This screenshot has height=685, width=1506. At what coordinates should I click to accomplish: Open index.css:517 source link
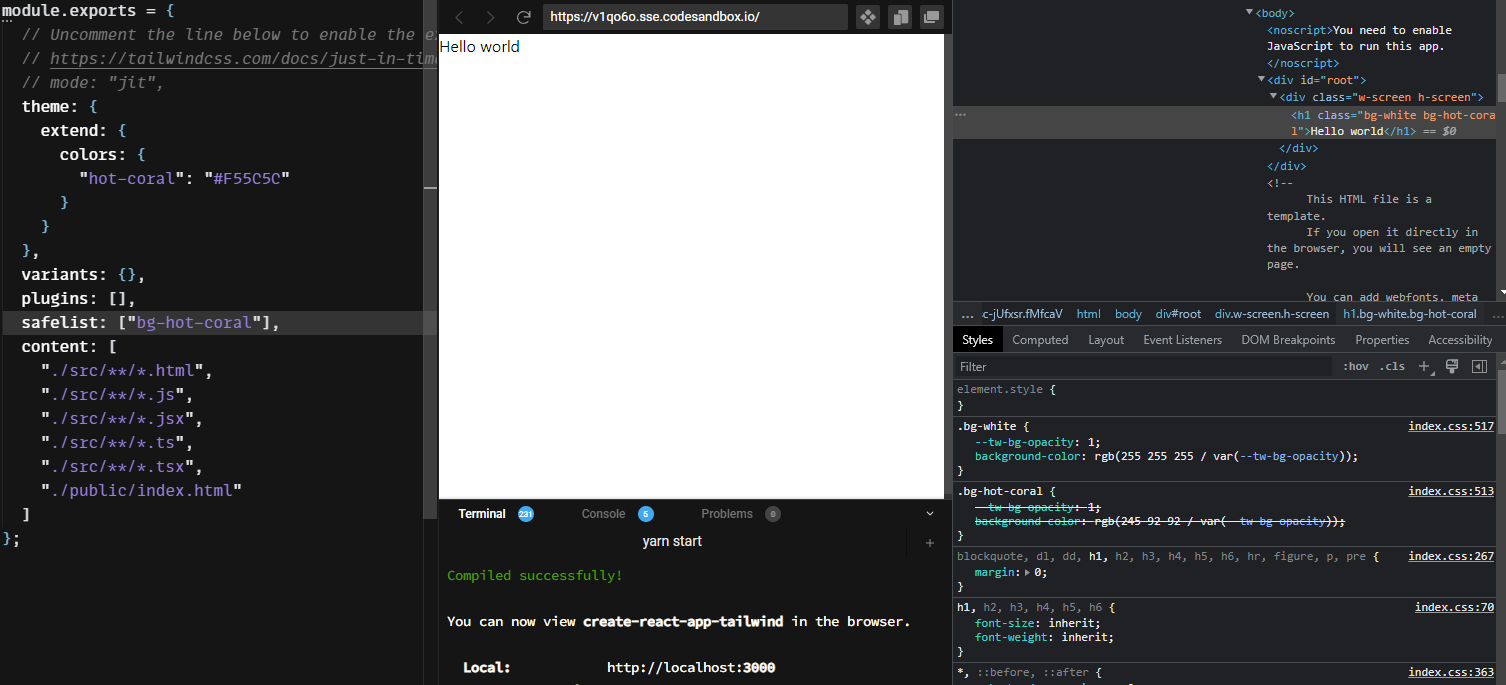point(1451,425)
